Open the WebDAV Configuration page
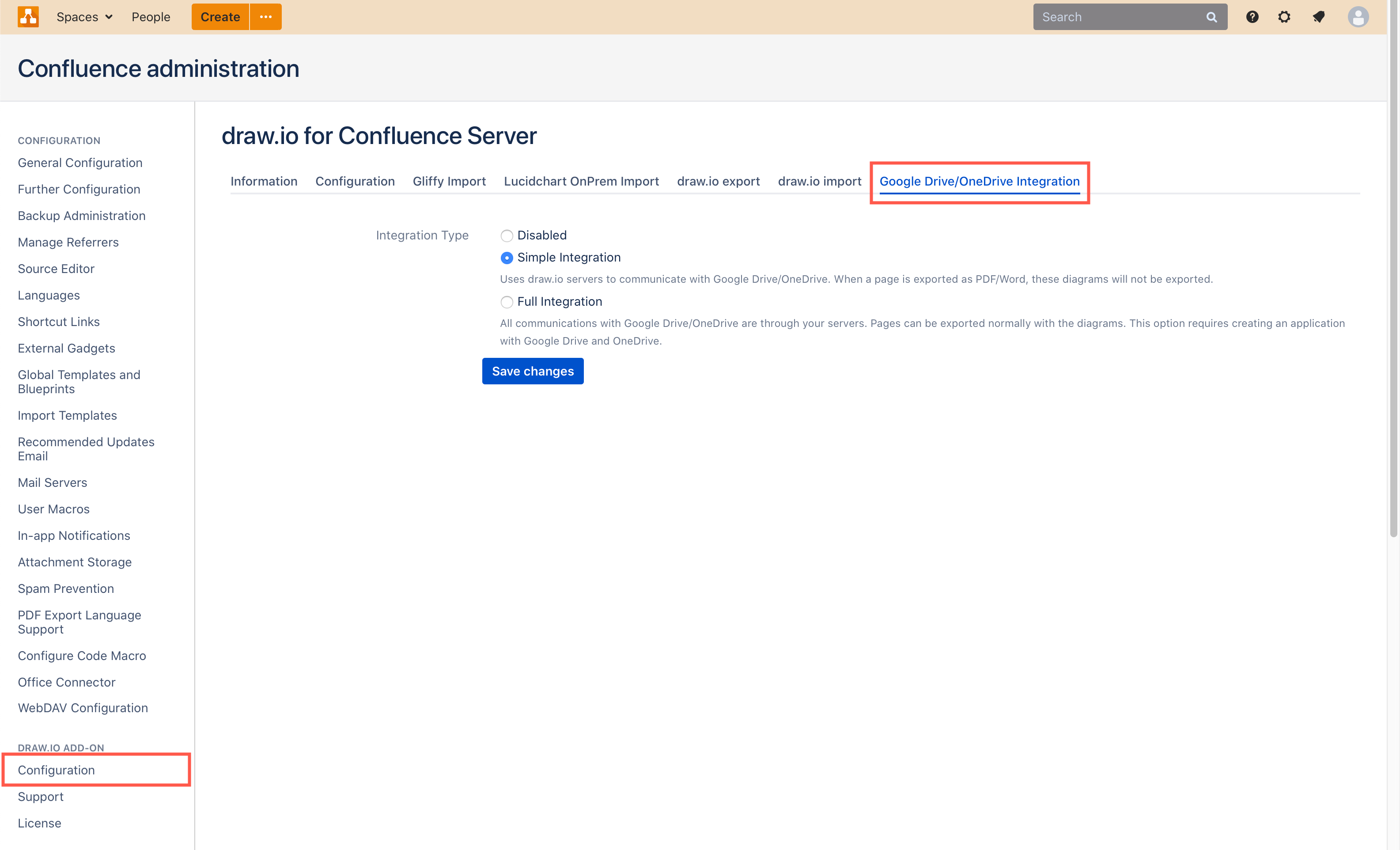The width and height of the screenshot is (1400, 850). tap(83, 707)
